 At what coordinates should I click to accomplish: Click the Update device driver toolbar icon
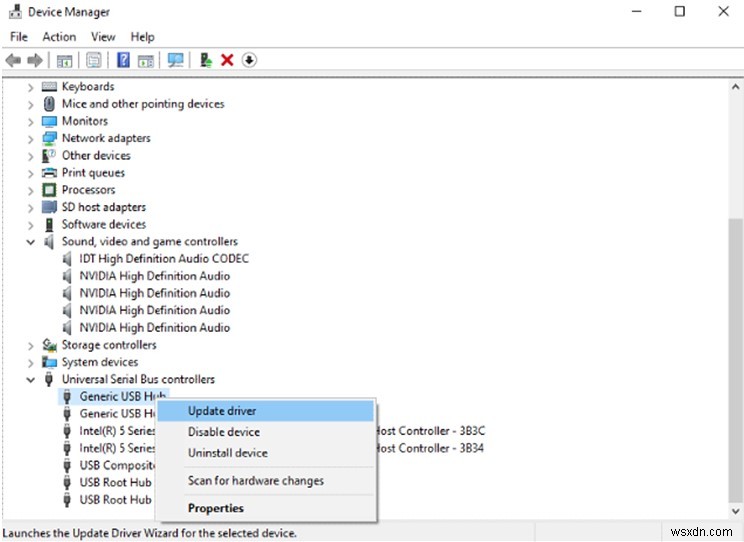(x=205, y=60)
